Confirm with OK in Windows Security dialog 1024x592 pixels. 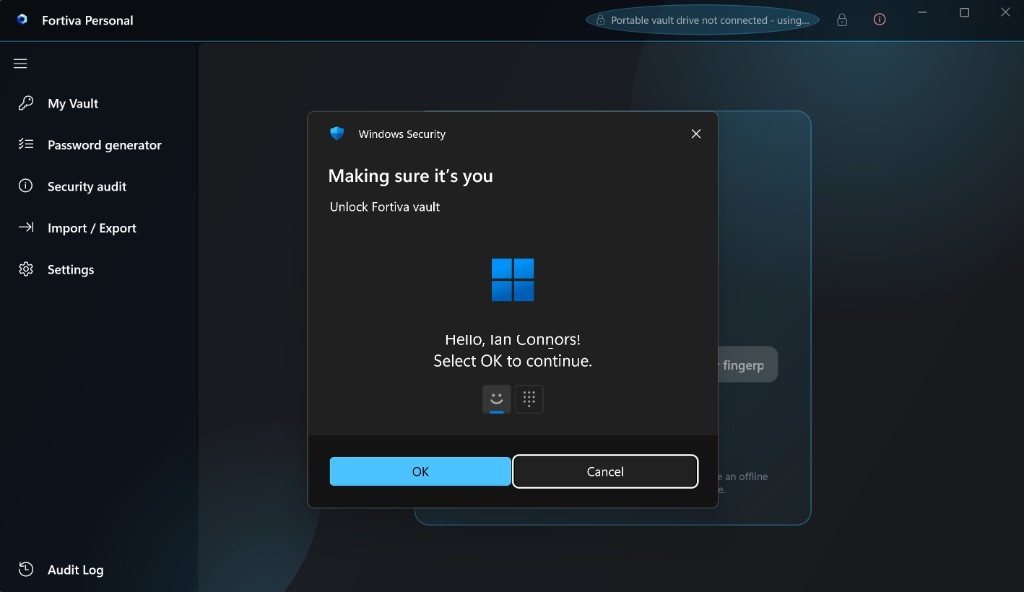[x=420, y=472]
